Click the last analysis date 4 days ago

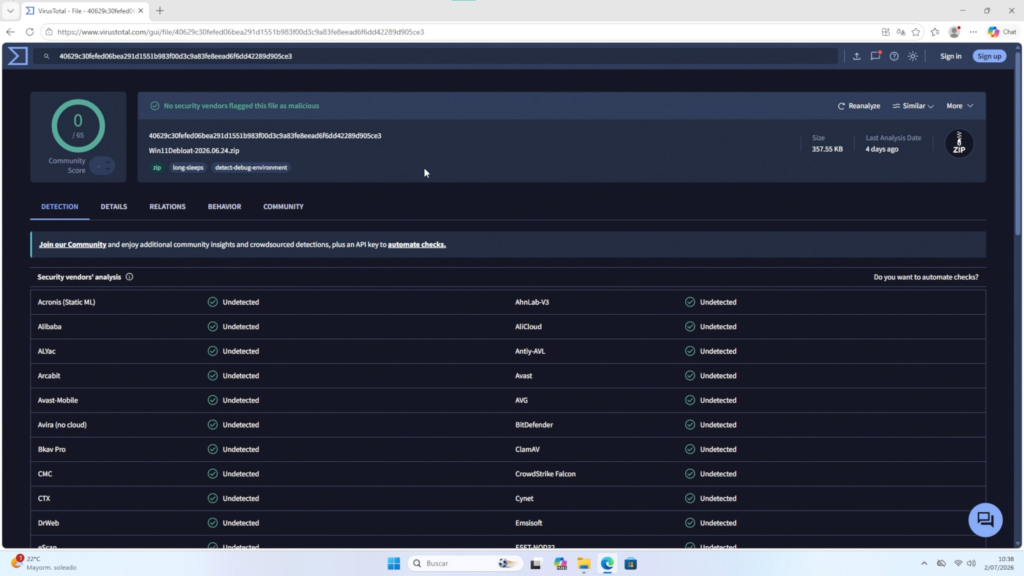(882, 149)
